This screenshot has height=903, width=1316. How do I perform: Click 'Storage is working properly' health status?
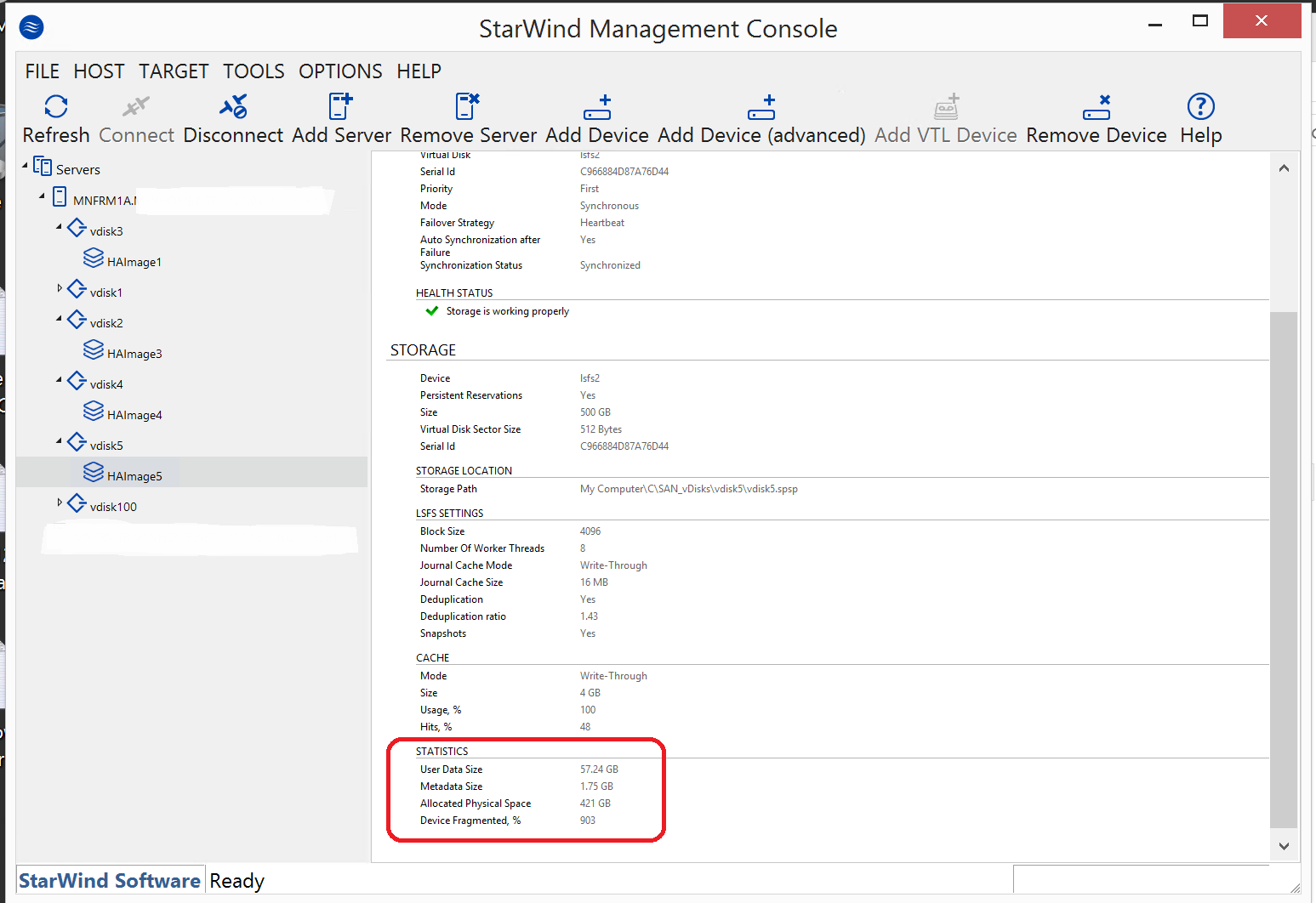point(507,311)
